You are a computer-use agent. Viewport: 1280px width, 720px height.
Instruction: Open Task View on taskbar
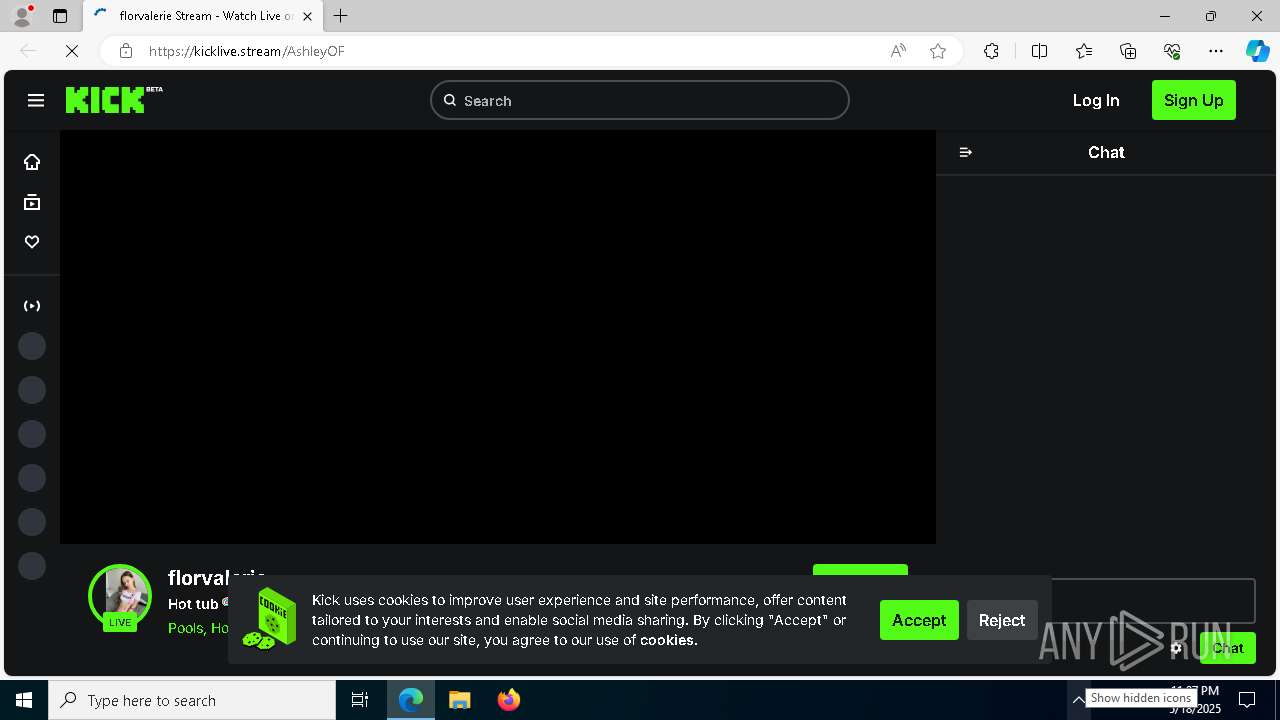click(360, 700)
